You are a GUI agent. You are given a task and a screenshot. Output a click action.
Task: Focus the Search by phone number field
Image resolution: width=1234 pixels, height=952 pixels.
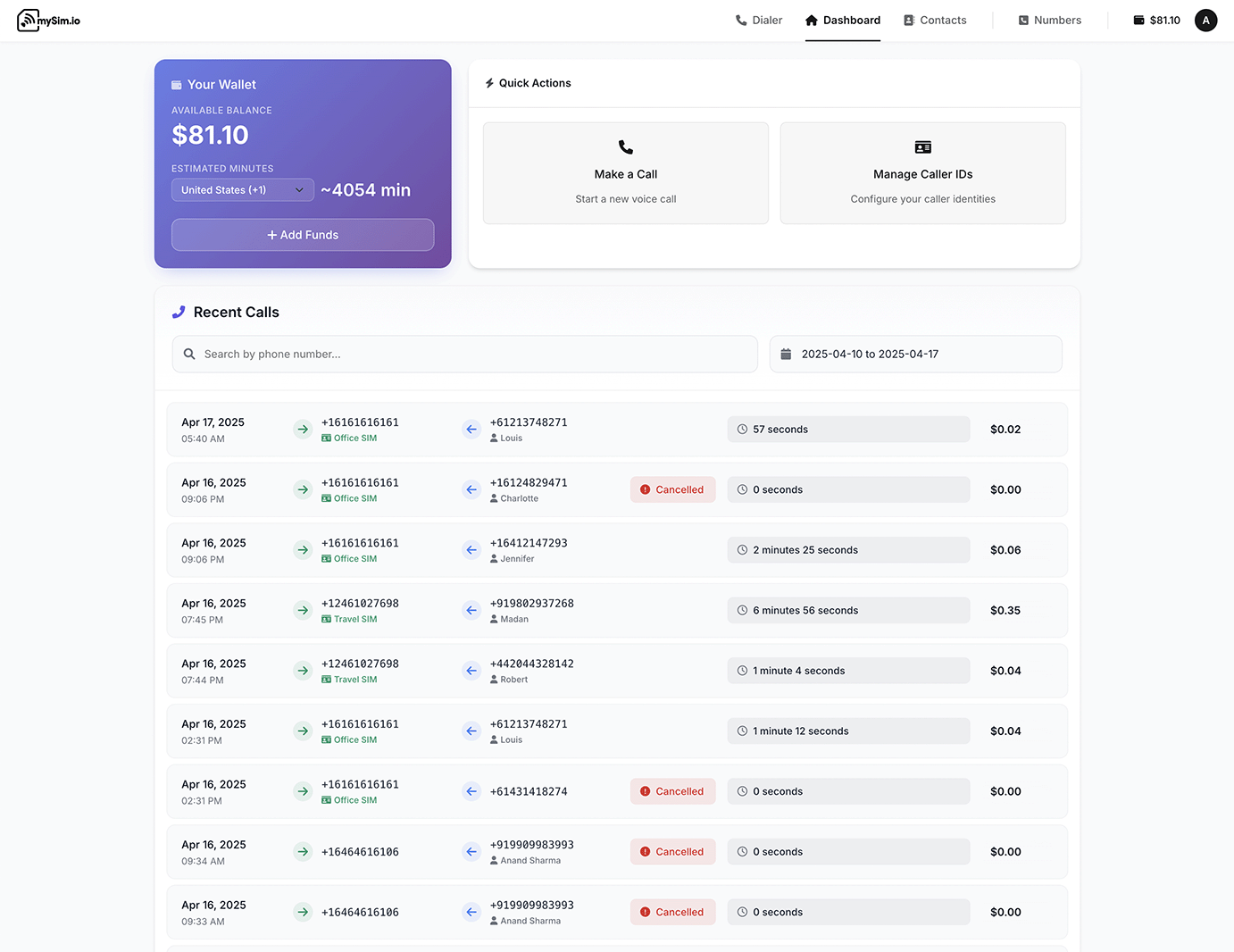coord(465,355)
